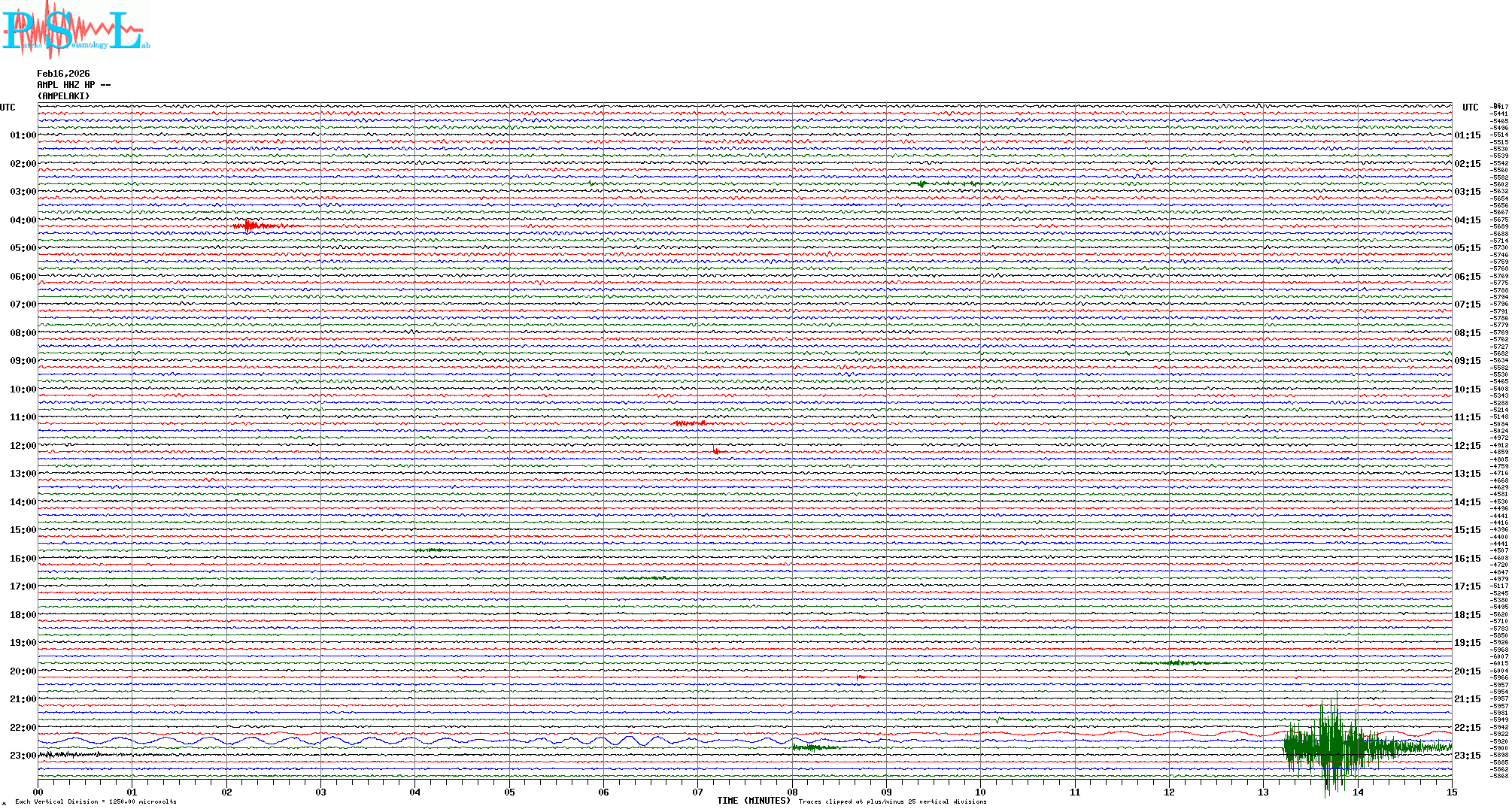
Task: Click the left UTC axis header
Action: [x=8, y=108]
